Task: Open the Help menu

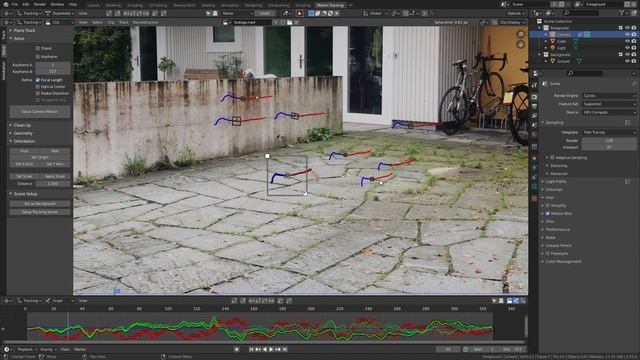Action: 73,4
